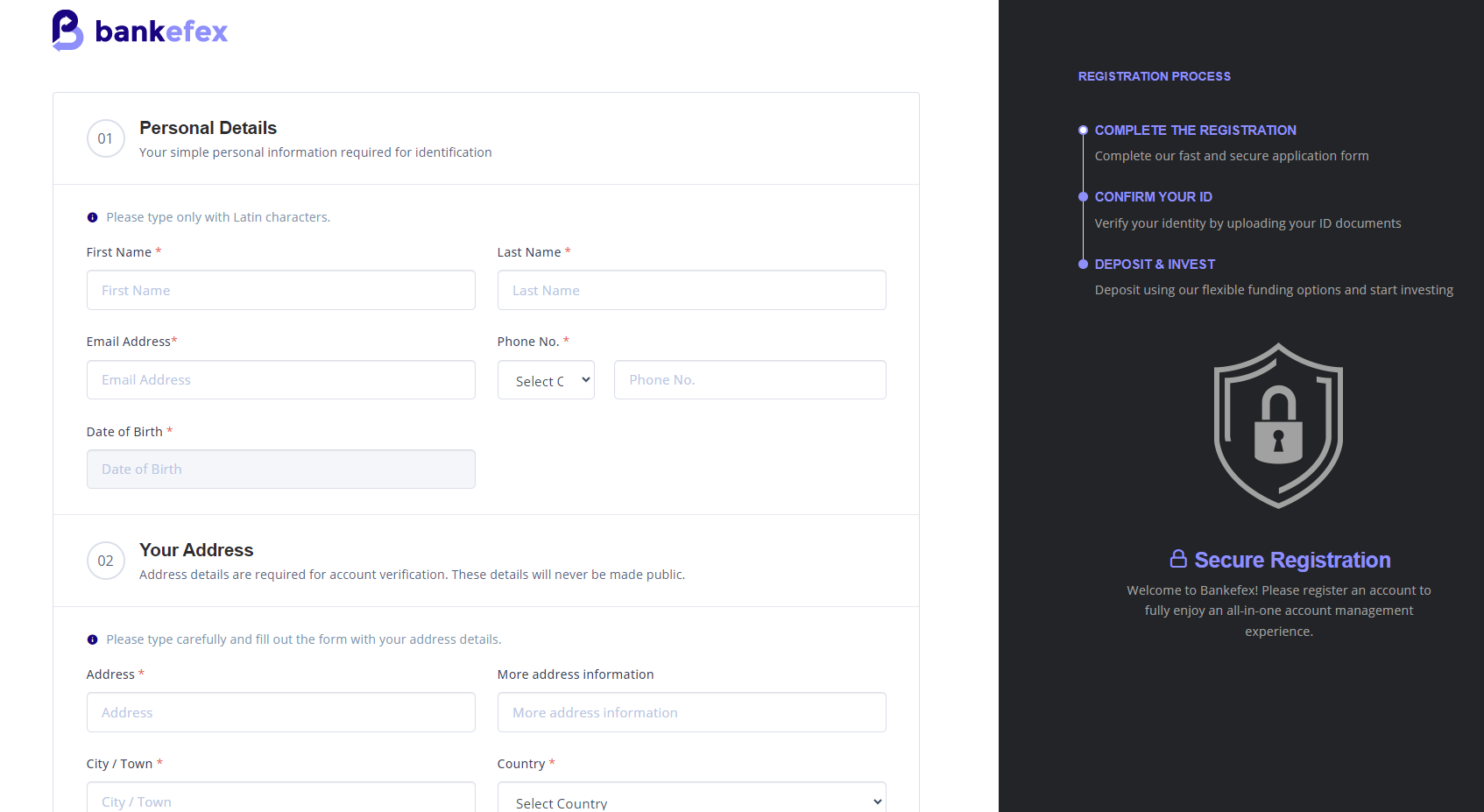Viewport: 1484px width, 812px height.
Task: Click the Complete the Registration step bullet
Action: (1083, 130)
